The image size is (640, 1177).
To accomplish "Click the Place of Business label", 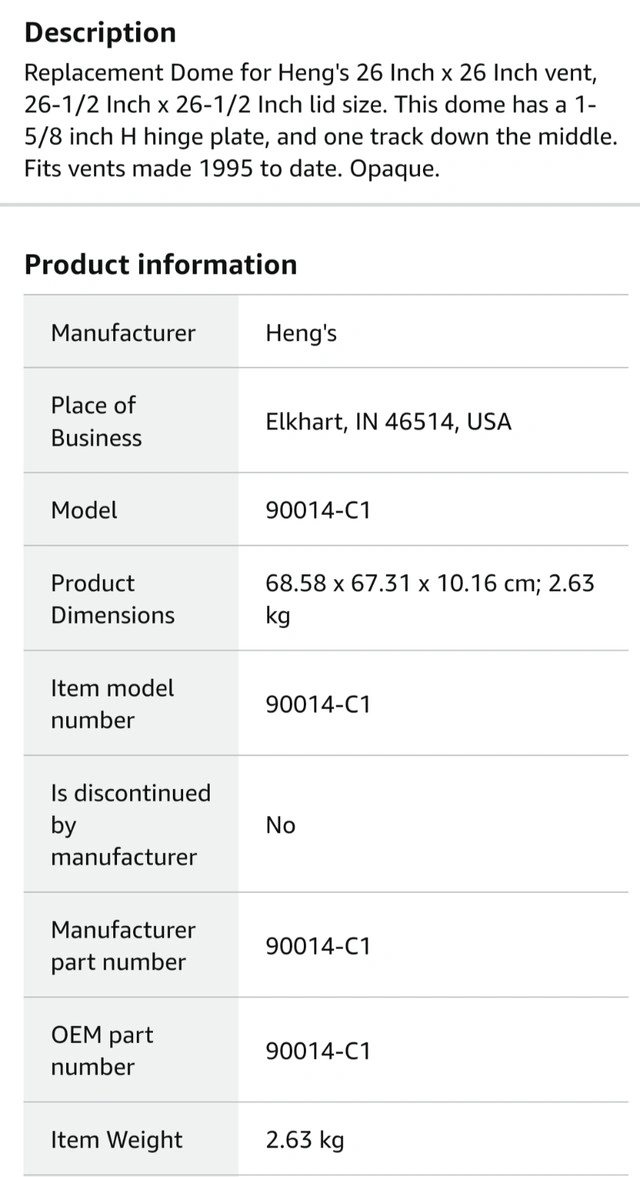I will (96, 421).
